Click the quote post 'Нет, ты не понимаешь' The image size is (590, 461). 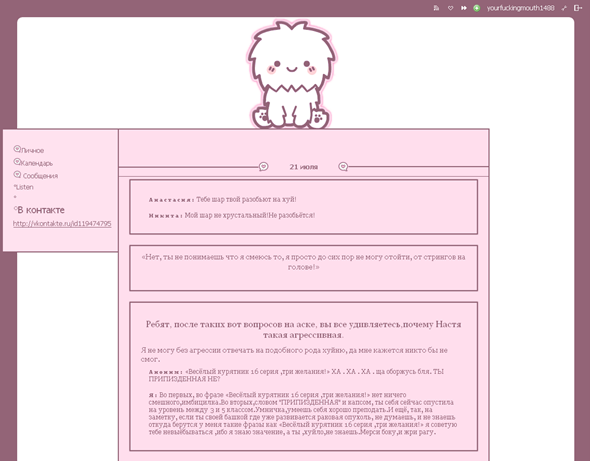coord(304,262)
